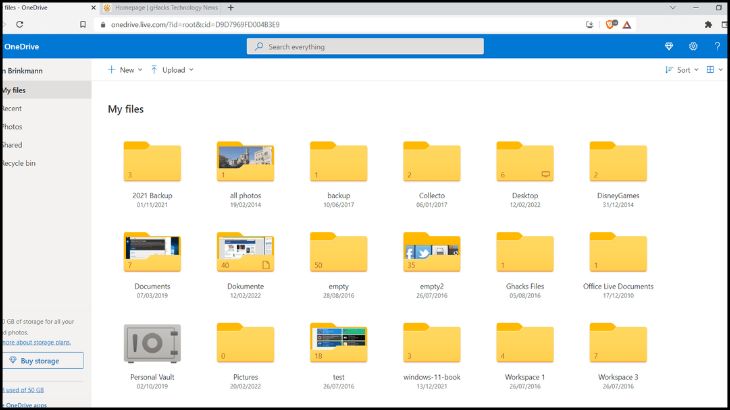
Task: Click the Search everything field
Action: coord(365,47)
